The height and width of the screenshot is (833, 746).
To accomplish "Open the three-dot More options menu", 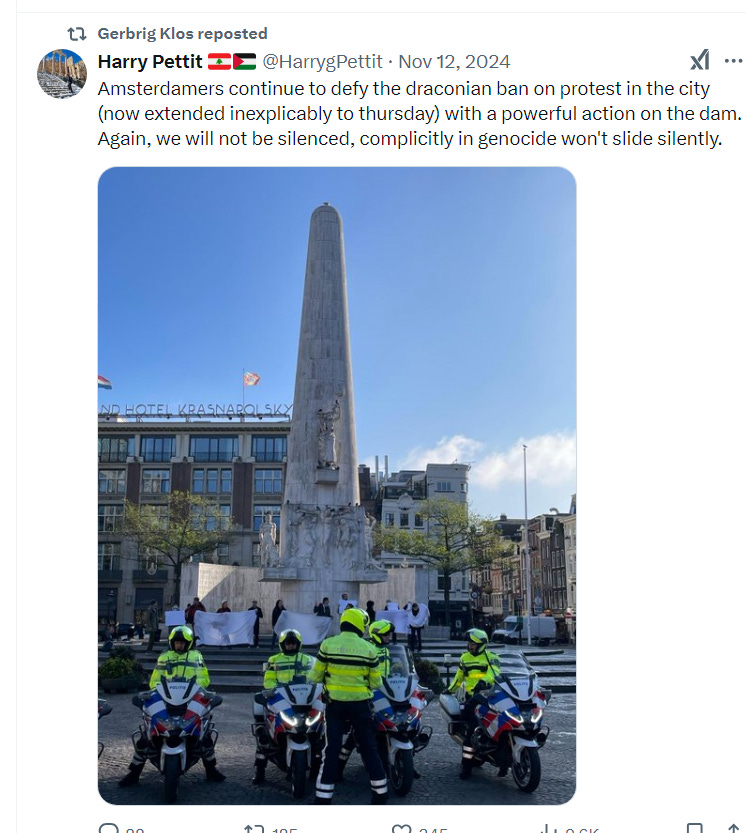I will 733,61.
